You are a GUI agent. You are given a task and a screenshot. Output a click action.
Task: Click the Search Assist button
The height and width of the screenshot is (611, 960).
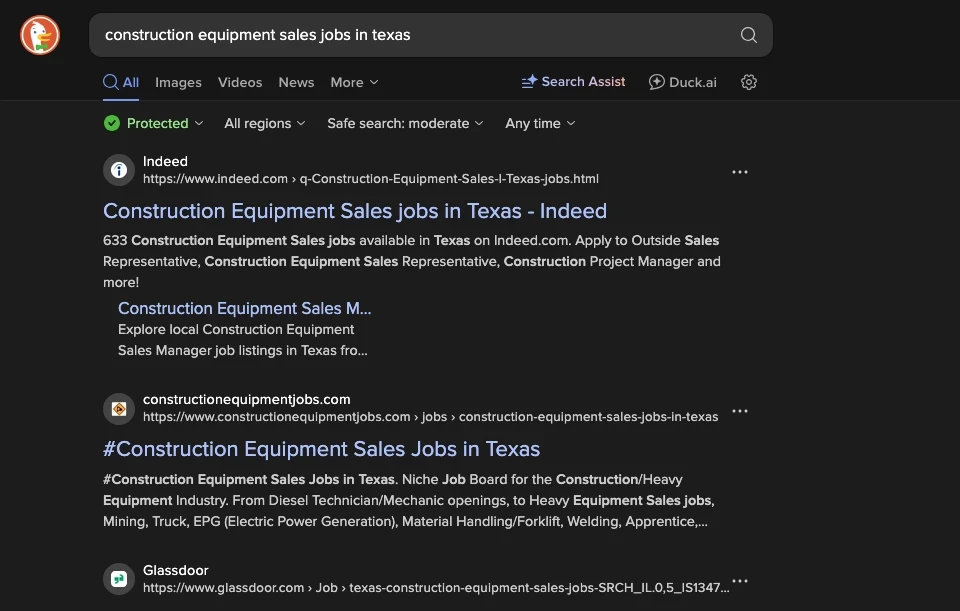[573, 82]
